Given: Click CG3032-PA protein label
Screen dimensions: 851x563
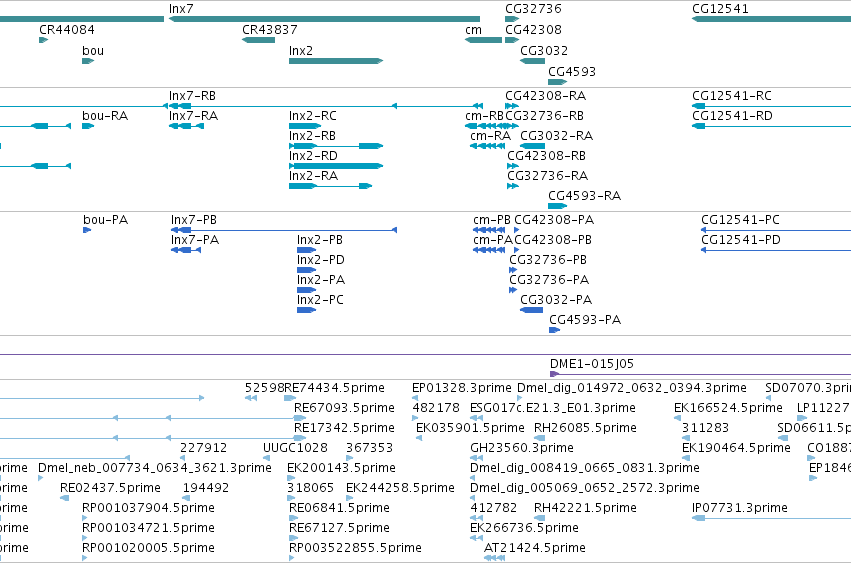Looking at the screenshot, I should 556,300.
